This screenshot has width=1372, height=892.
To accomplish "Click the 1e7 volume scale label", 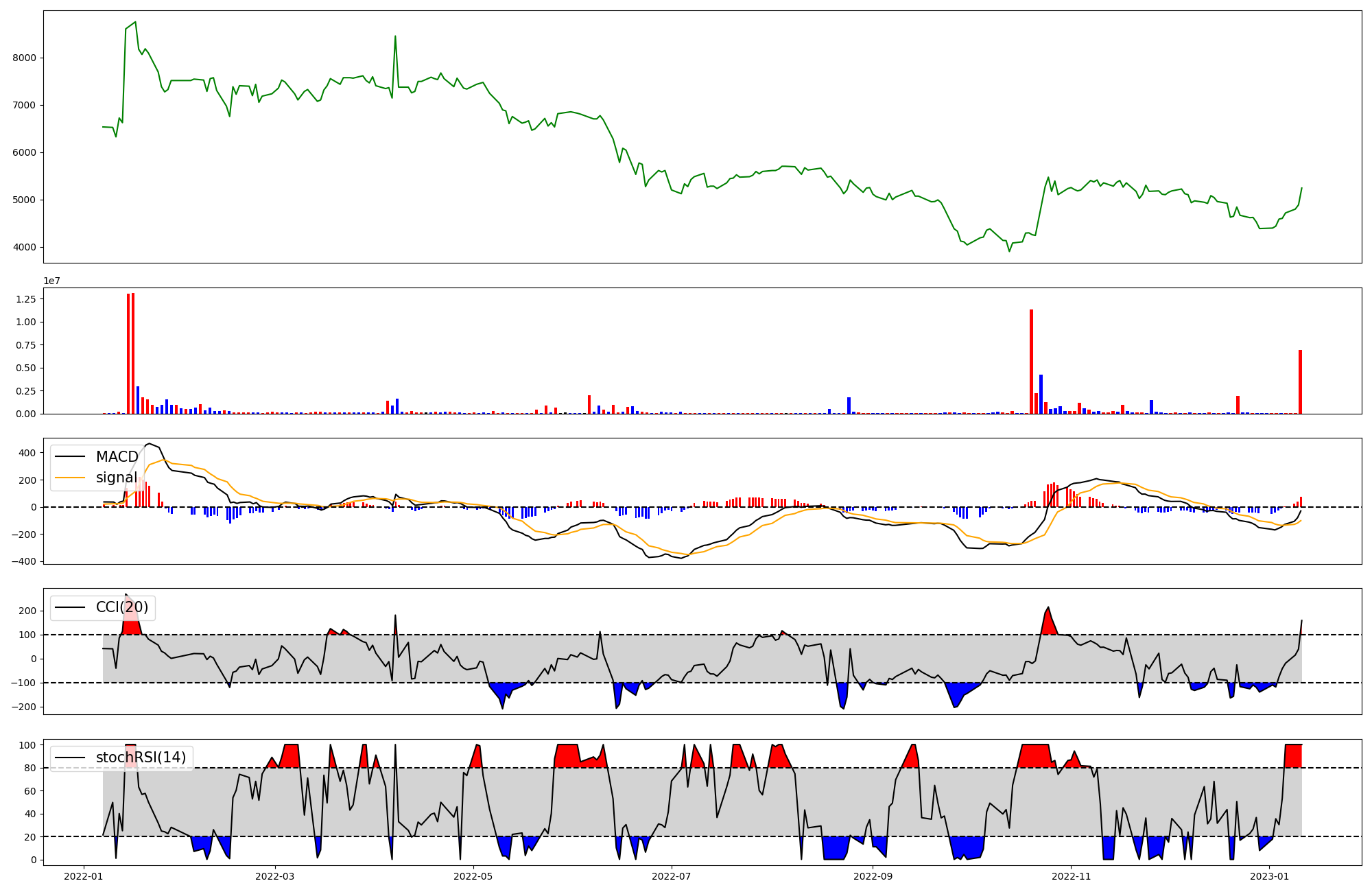I will (x=51, y=281).
